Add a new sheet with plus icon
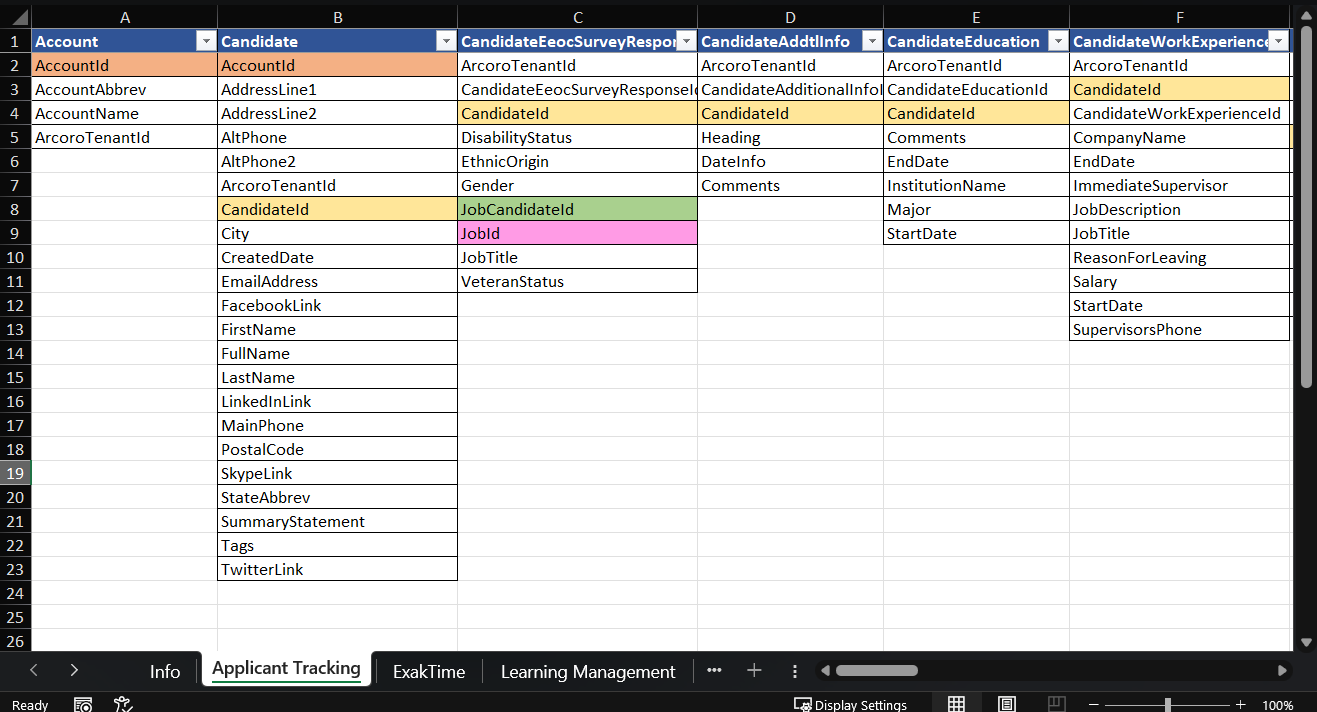 (x=754, y=670)
